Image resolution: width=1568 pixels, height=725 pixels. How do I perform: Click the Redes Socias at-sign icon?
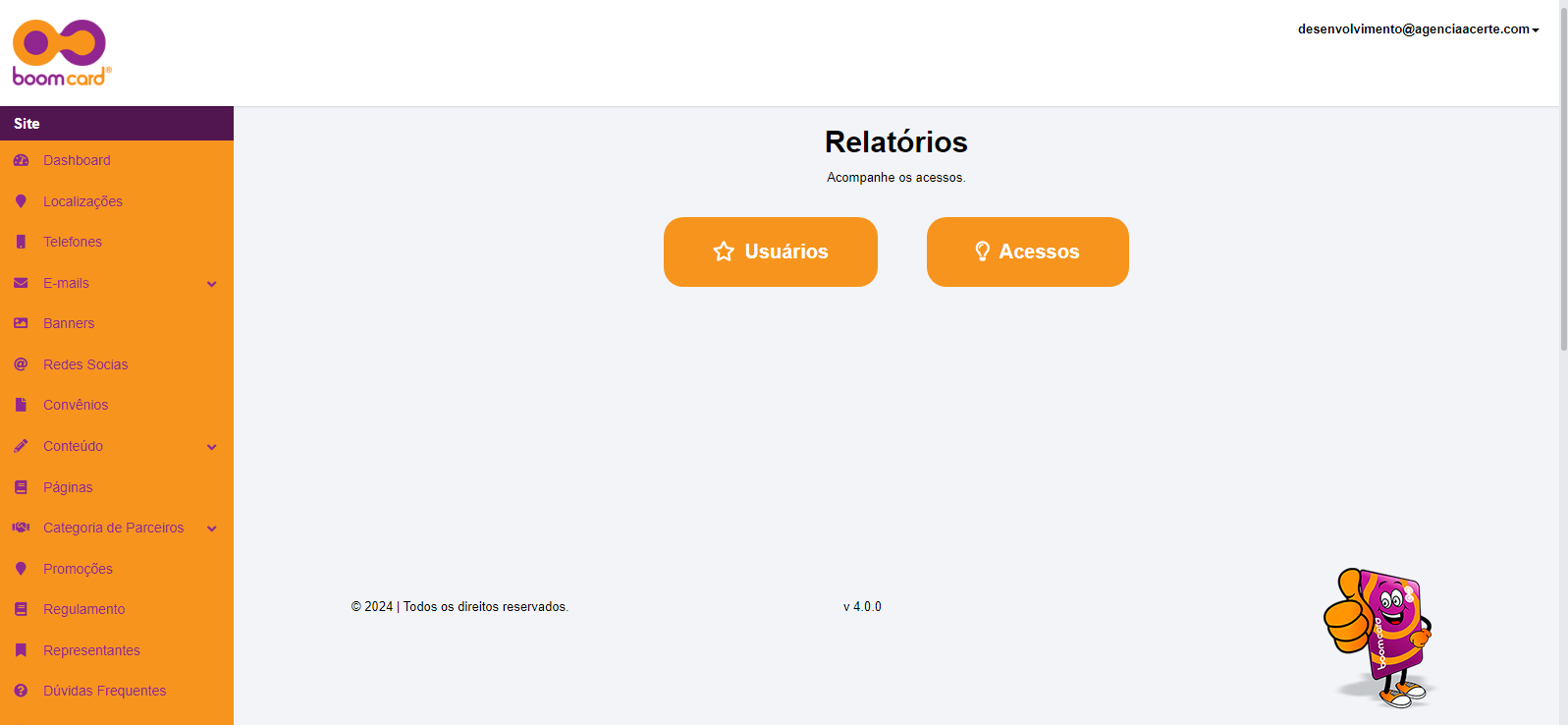[21, 364]
